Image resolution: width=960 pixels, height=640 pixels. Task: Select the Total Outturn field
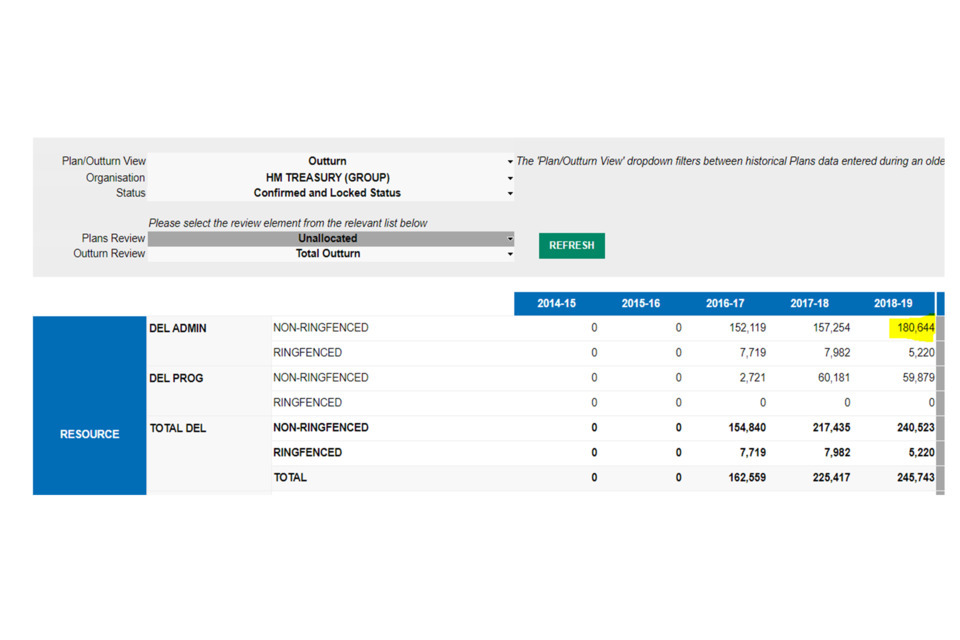327,254
